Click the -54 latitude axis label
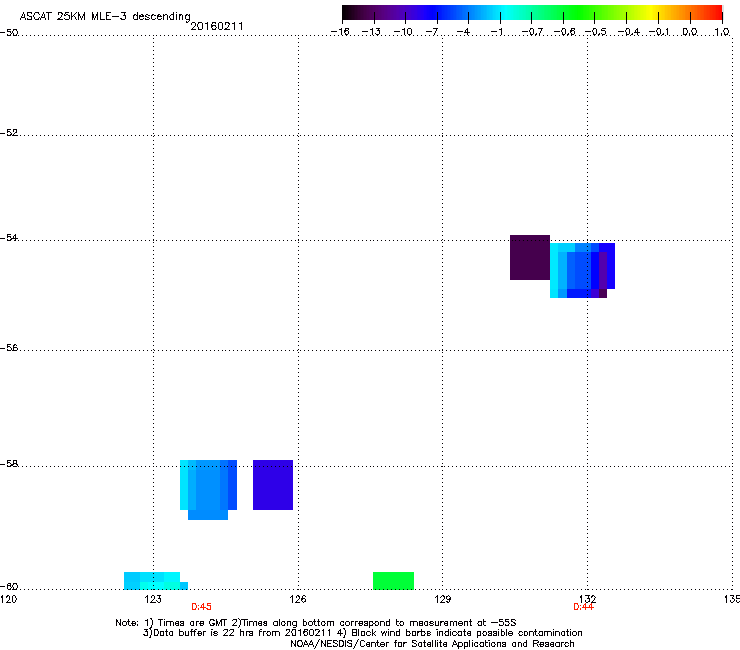Screen dimensions: 740x650 click(x=9, y=237)
